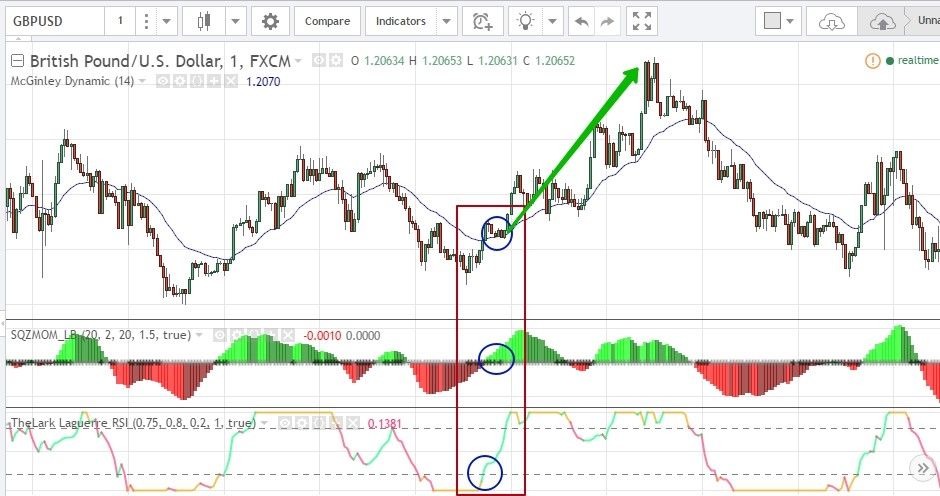Click the realtime status indicator
Image resolution: width=940 pixels, height=496 pixels.
click(x=912, y=61)
